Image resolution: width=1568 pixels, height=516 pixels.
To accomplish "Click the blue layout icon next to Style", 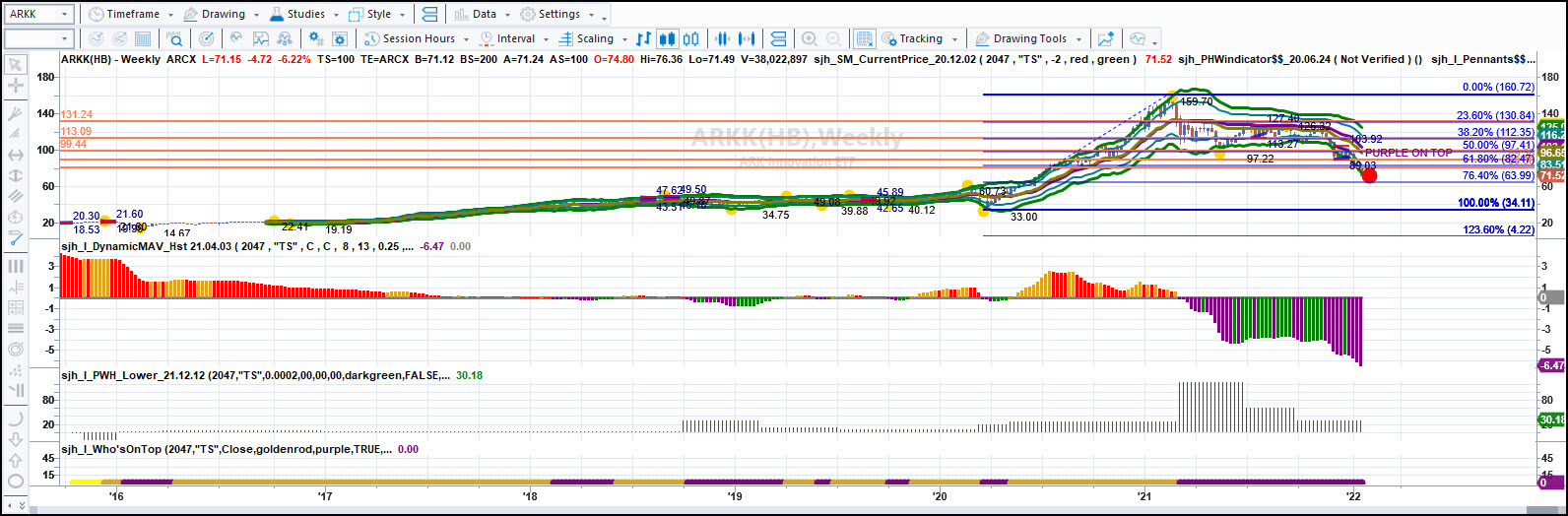I will [429, 15].
